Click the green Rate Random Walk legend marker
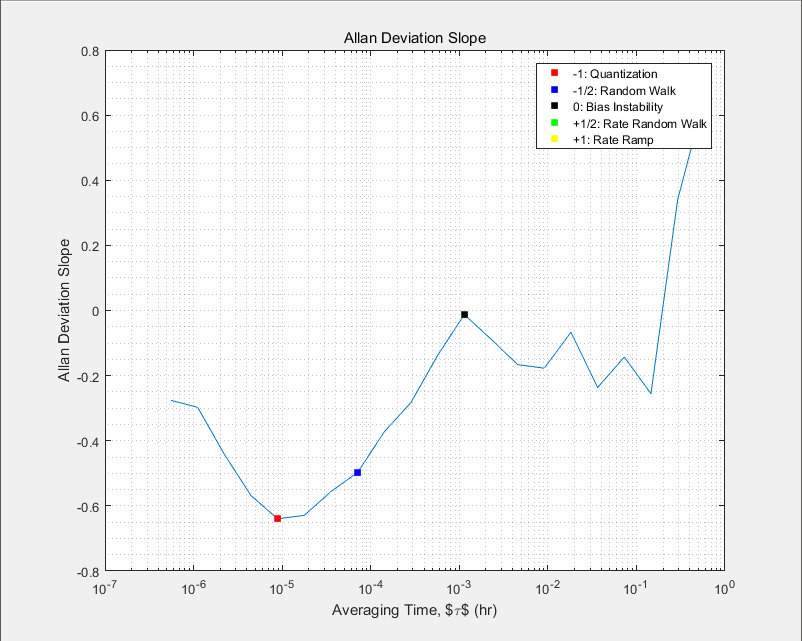The image size is (802, 641). point(554,123)
